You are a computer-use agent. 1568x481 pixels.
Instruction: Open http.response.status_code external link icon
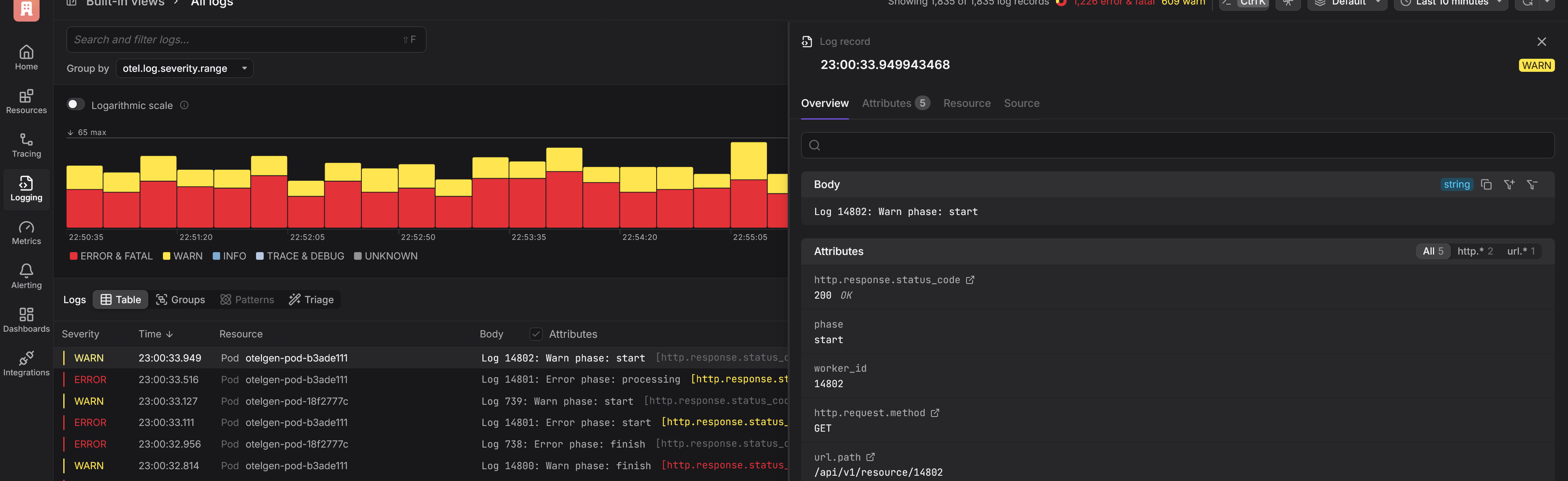pos(970,280)
